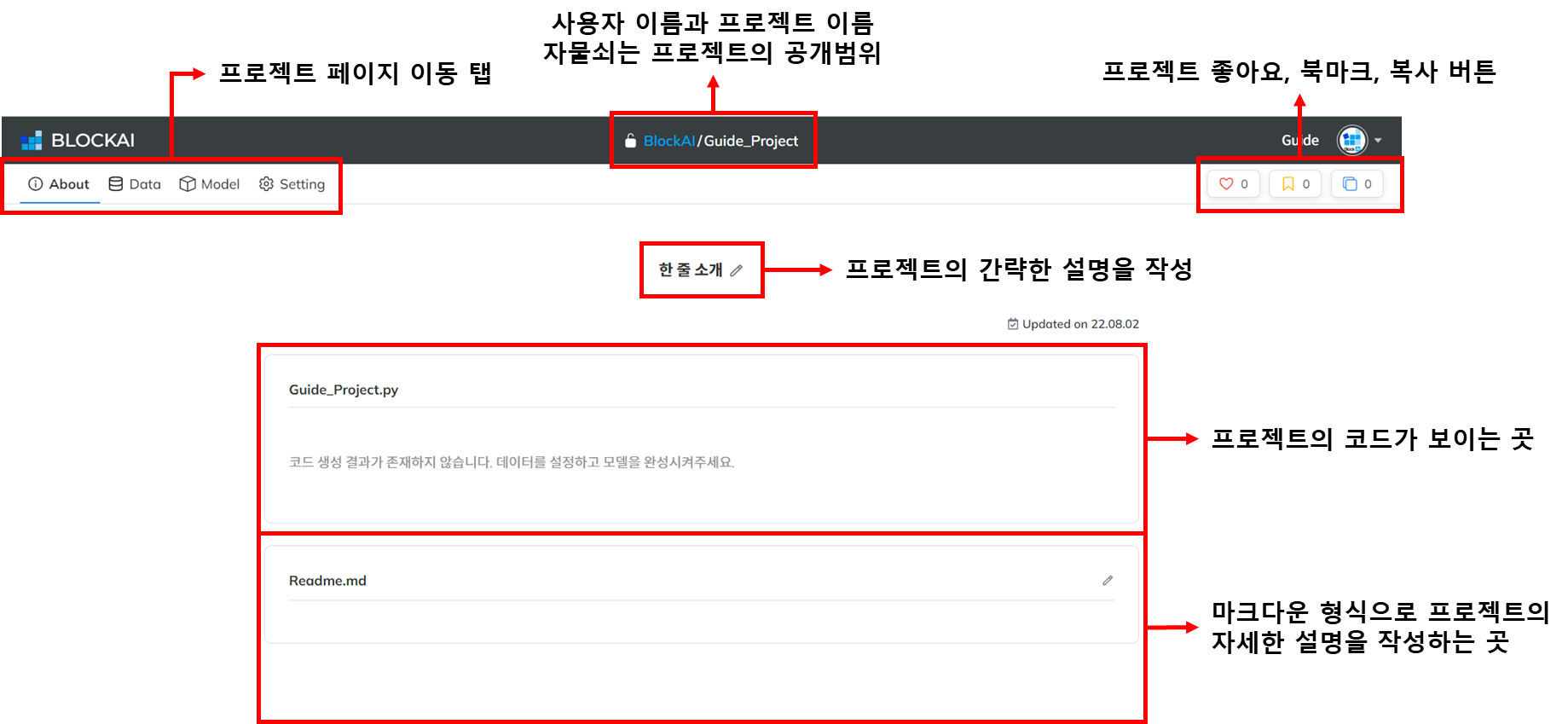This screenshot has width=1568, height=724.
Task: Click the Updated on 22.08.02 text
Action: 1080,324
